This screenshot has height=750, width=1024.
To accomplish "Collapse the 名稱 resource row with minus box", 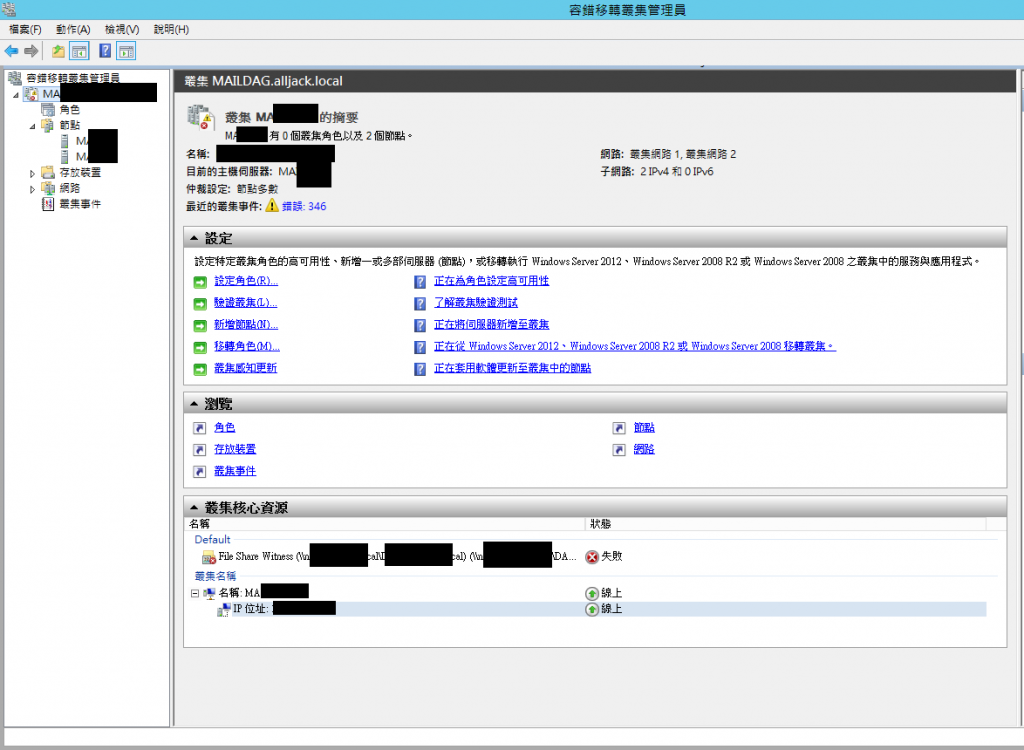I will tap(195, 593).
